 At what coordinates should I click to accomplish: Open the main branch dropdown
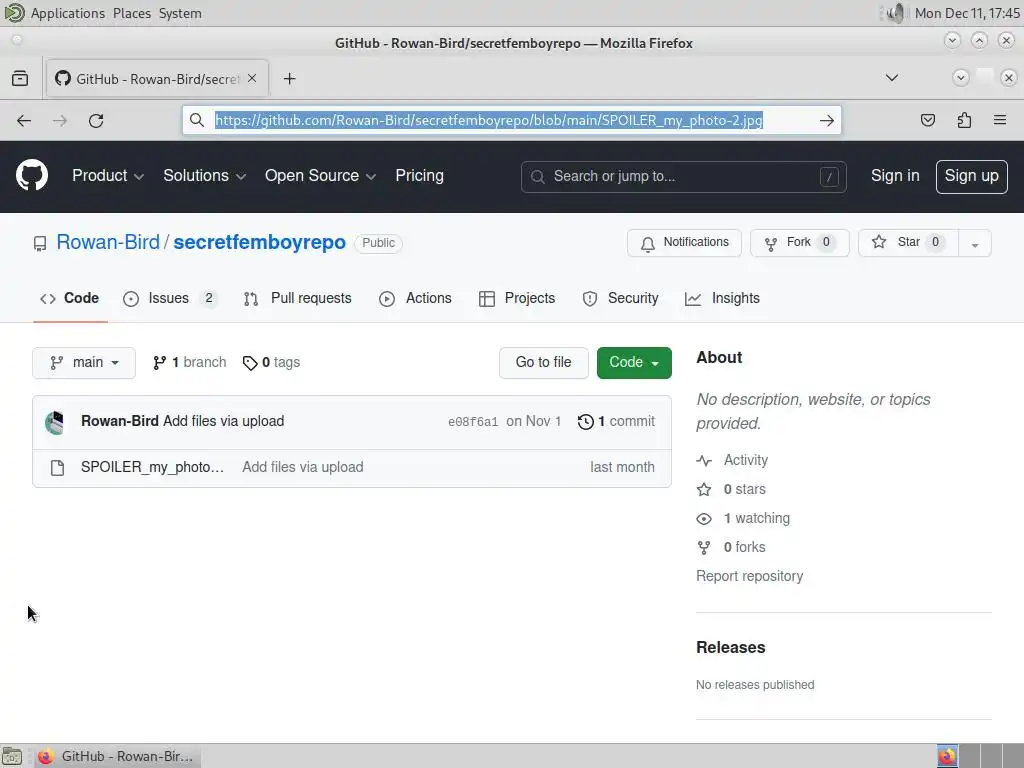click(84, 362)
